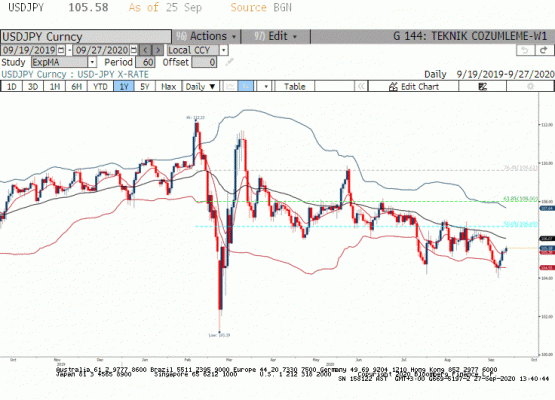Screen dimensions: 555x400
Task: Select the 3D range tab
Action: 33,86
